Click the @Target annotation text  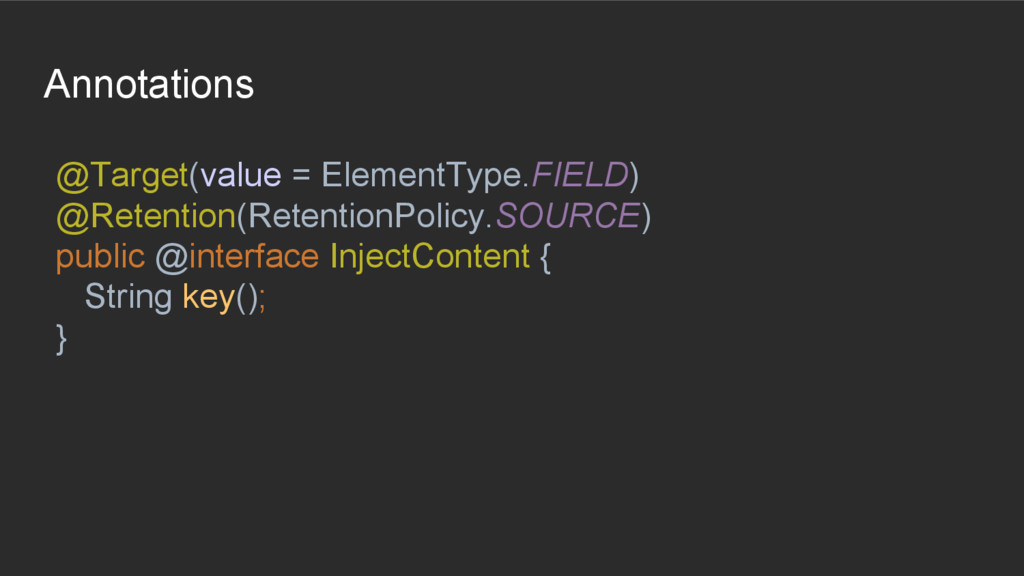(x=122, y=176)
